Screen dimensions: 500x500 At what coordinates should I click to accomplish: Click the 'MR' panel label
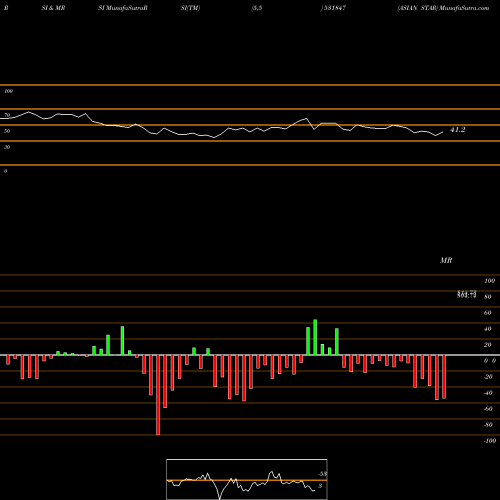[x=446, y=260]
